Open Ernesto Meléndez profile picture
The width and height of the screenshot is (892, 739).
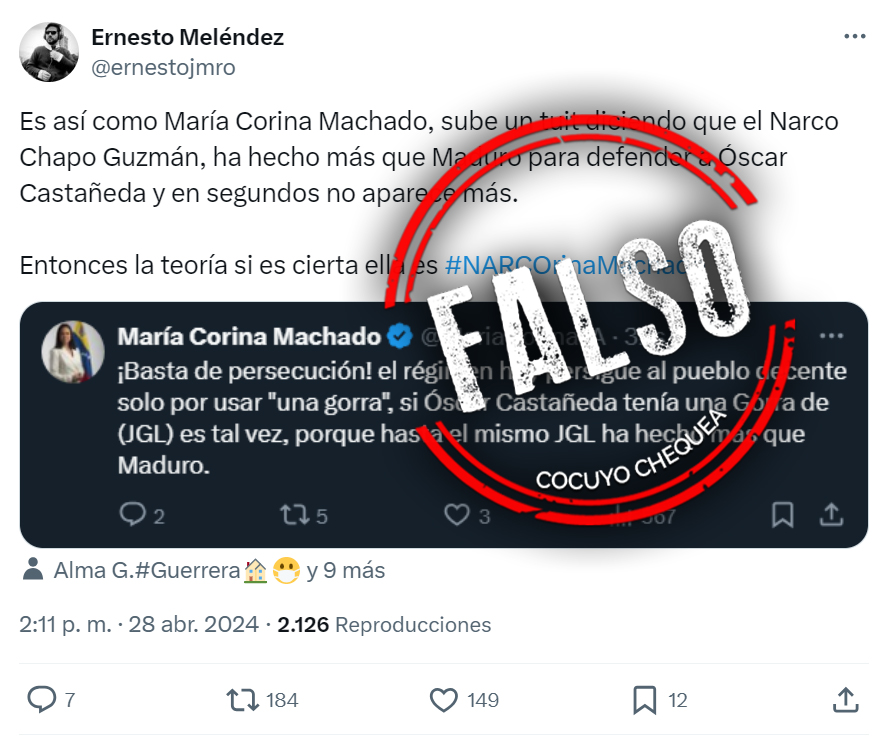[x=49, y=52]
